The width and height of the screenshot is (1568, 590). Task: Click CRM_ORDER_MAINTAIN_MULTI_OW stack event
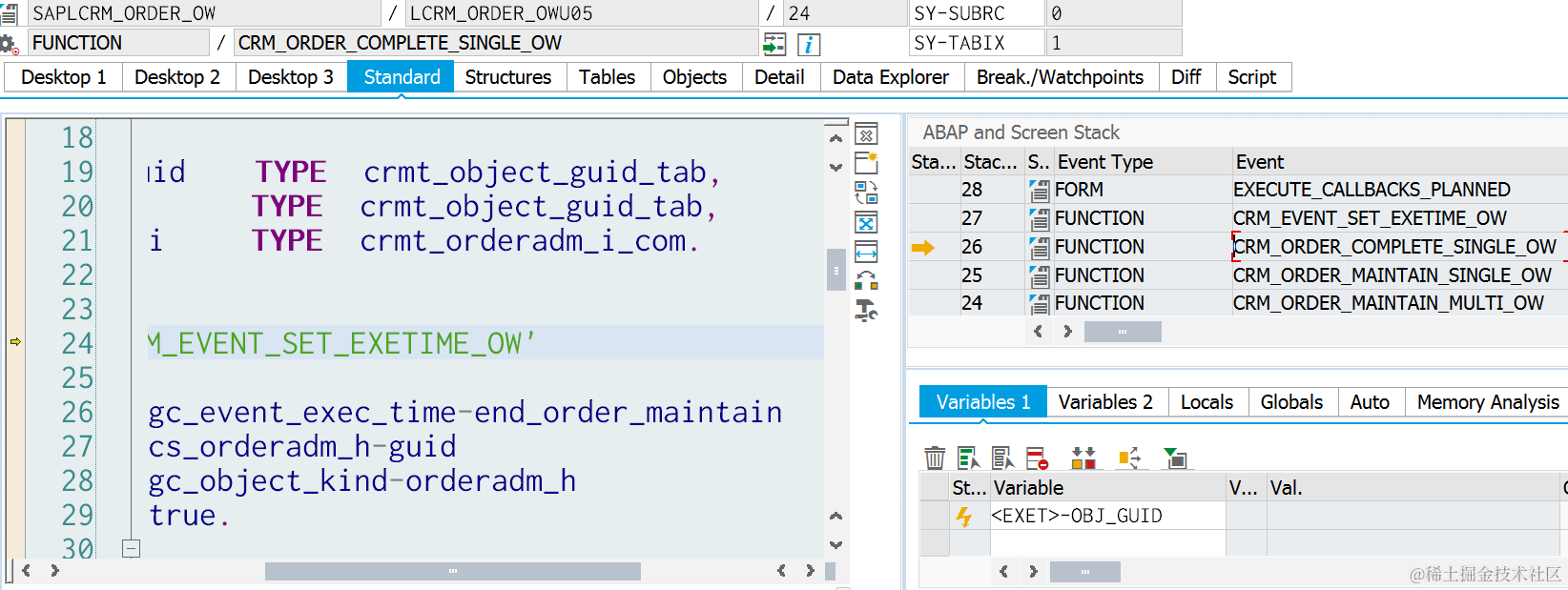pos(1389,303)
